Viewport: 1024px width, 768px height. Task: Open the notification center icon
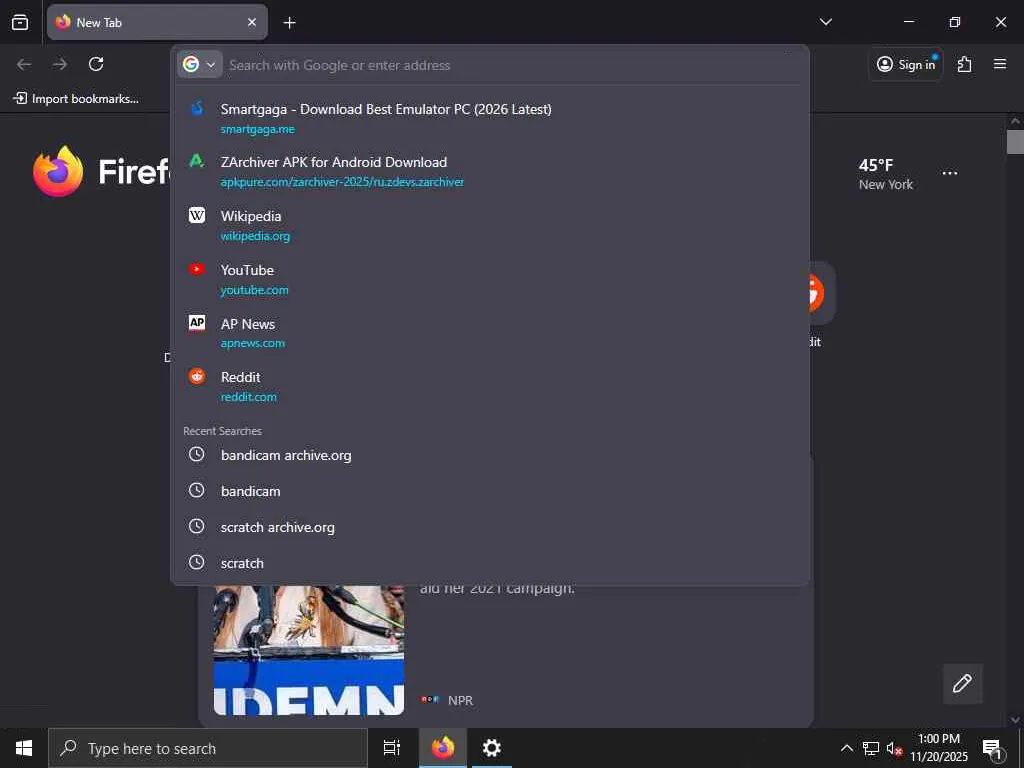993,749
